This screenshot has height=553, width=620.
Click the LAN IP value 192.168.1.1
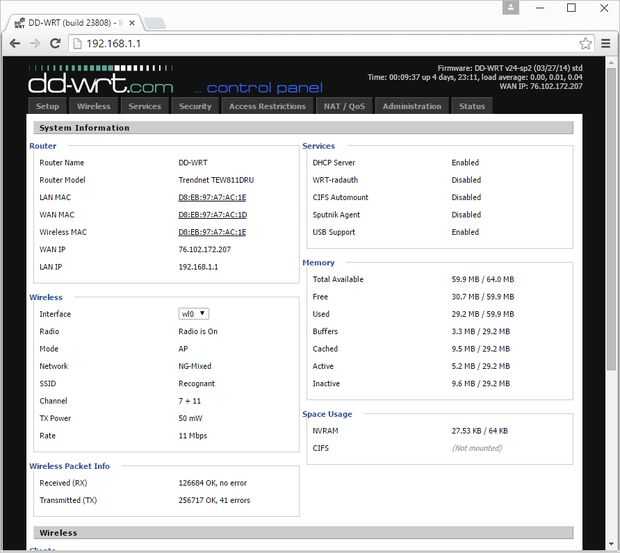[x=198, y=267]
